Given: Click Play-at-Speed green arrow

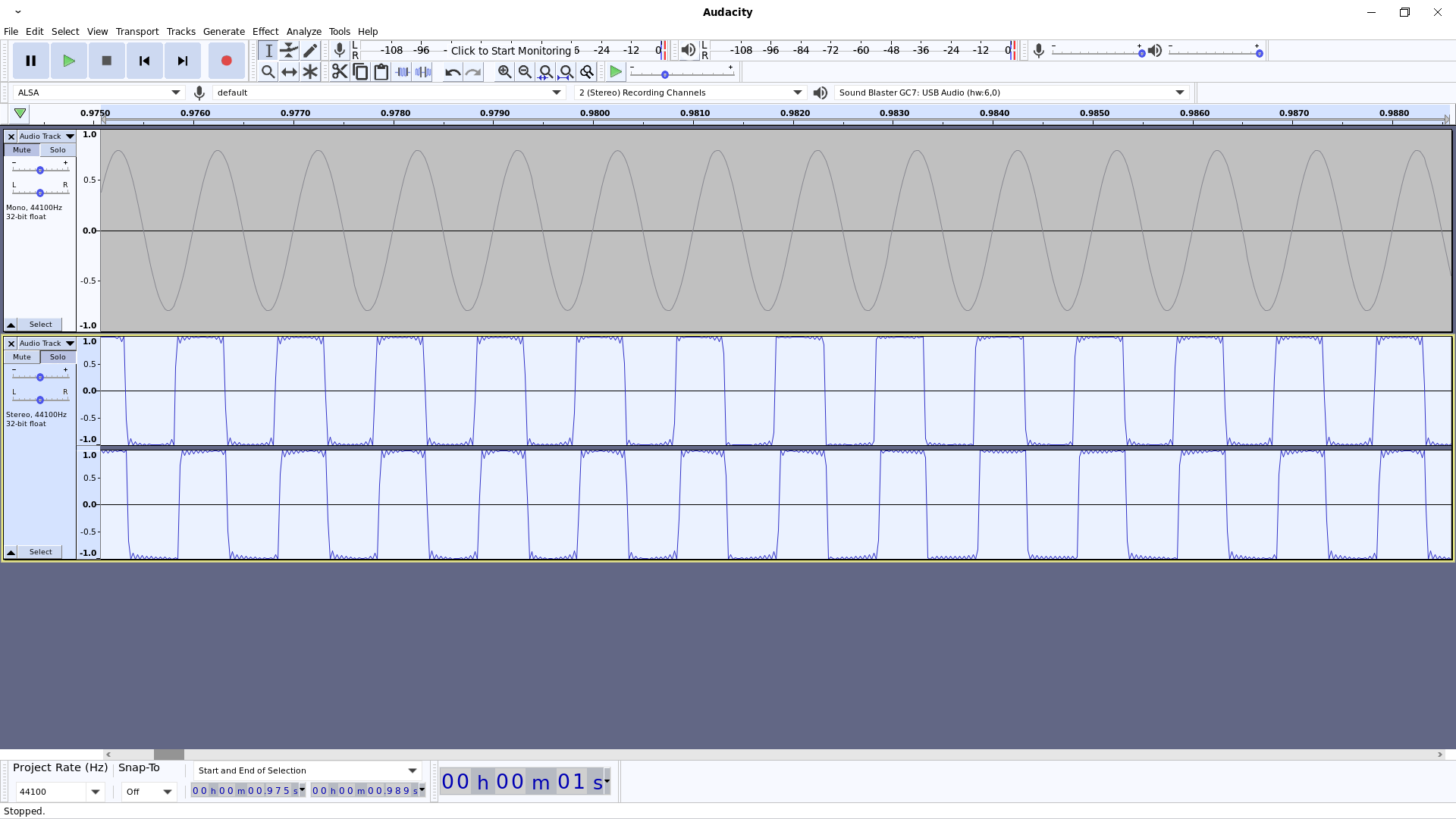Looking at the screenshot, I should (616, 72).
